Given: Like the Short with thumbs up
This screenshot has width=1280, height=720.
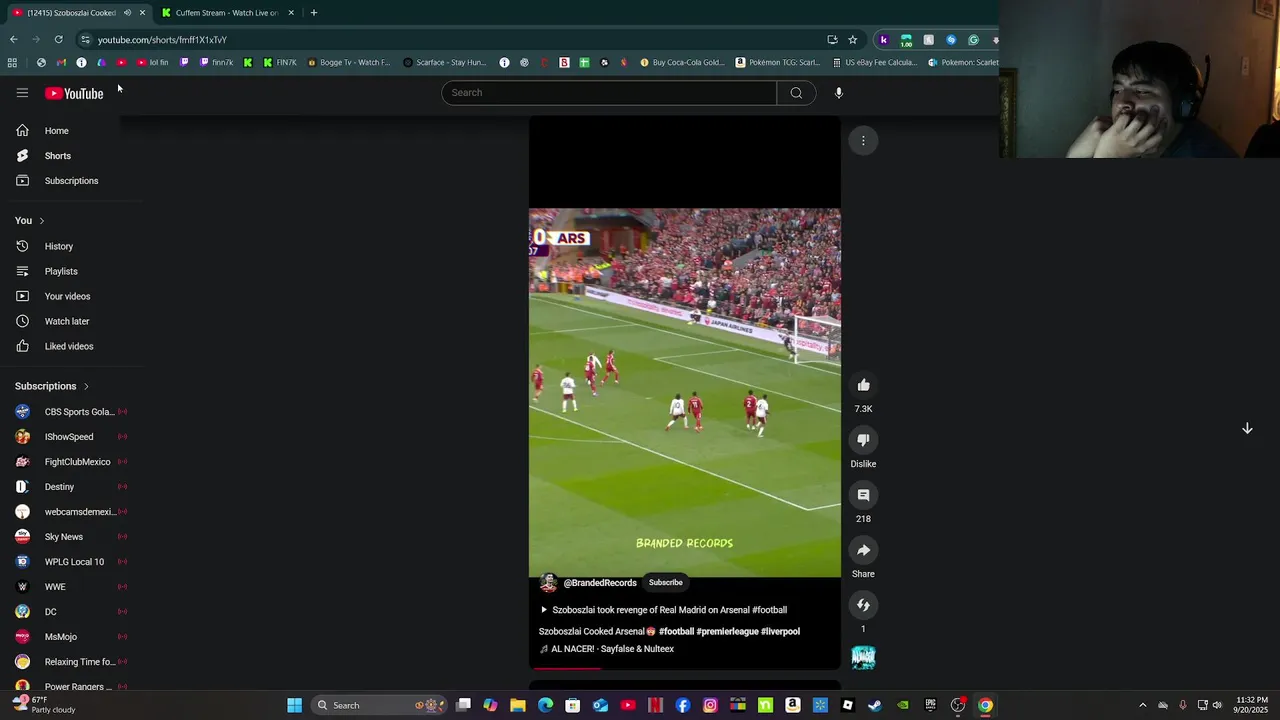Looking at the screenshot, I should 863,385.
